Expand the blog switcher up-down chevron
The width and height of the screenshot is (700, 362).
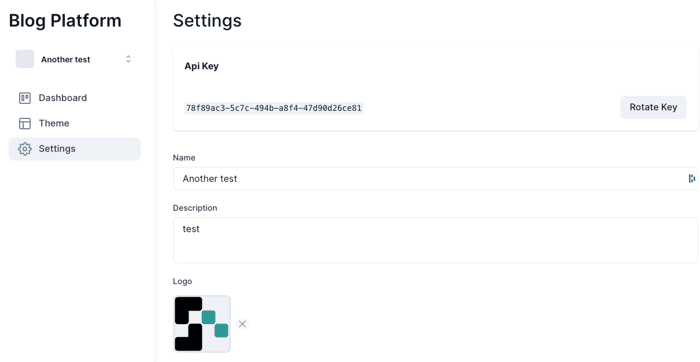pyautogui.click(x=128, y=59)
